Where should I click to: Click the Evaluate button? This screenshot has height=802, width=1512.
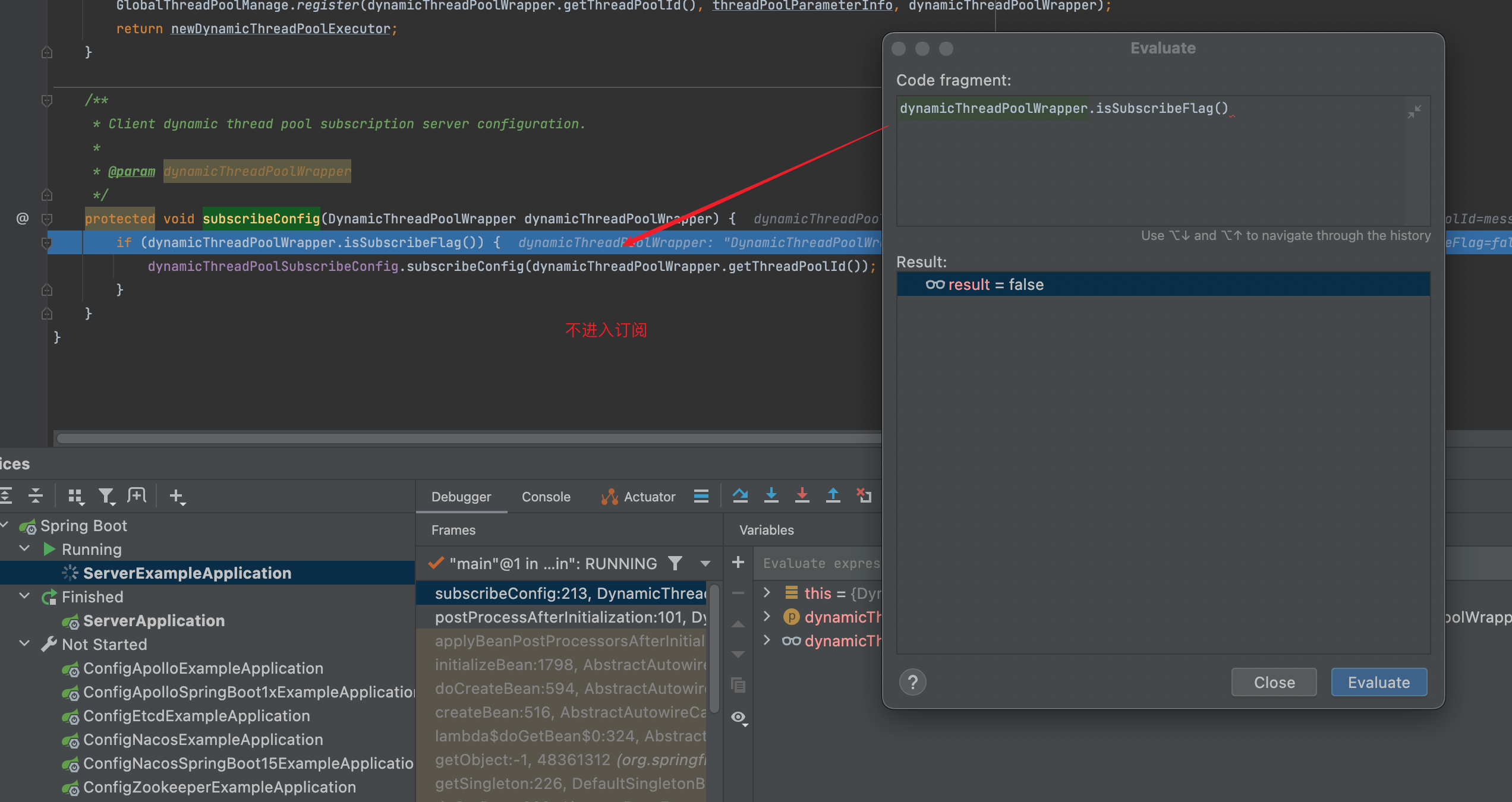(x=1378, y=682)
